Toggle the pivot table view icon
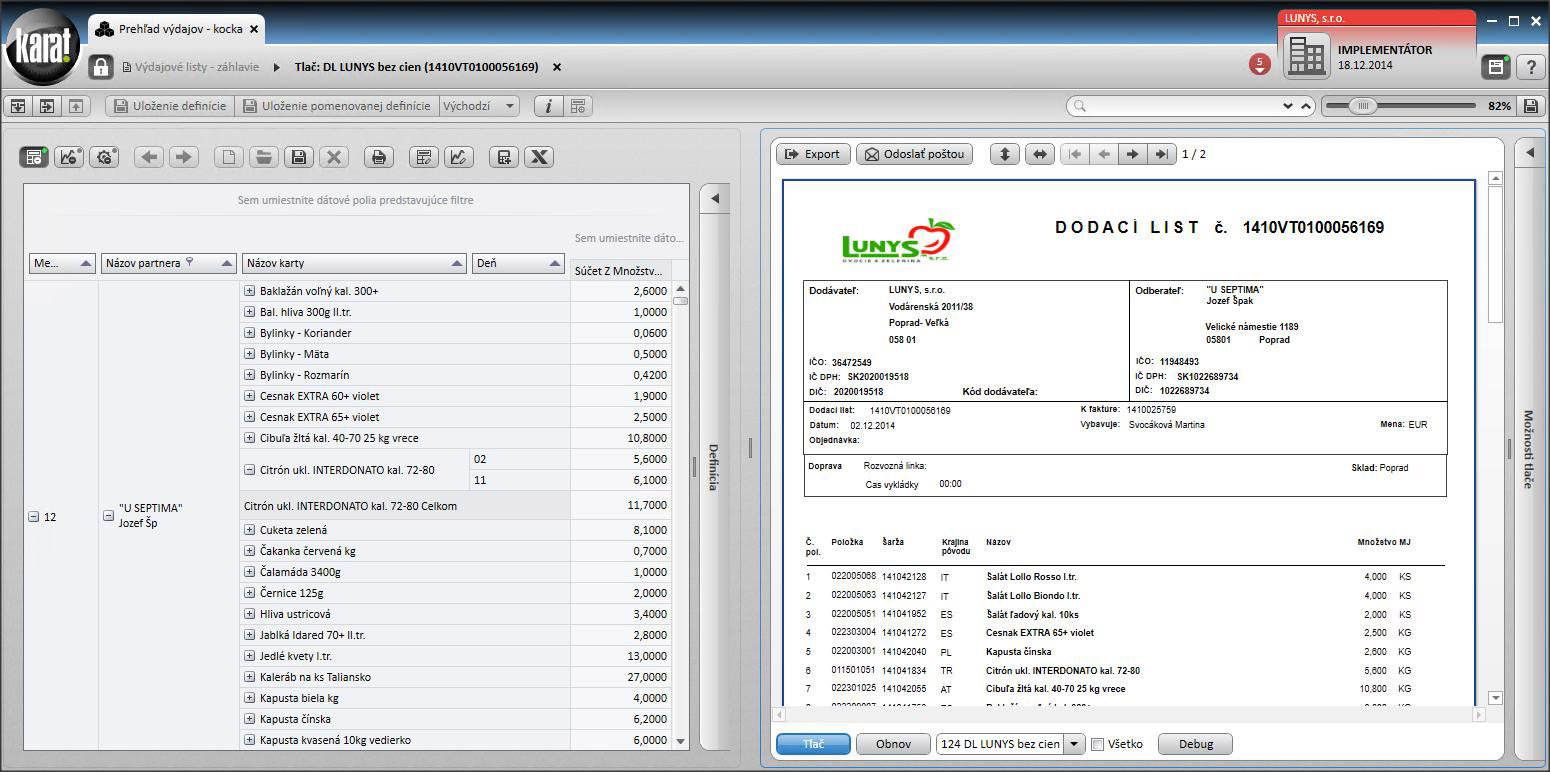The width and height of the screenshot is (1550, 772). pos(34,157)
